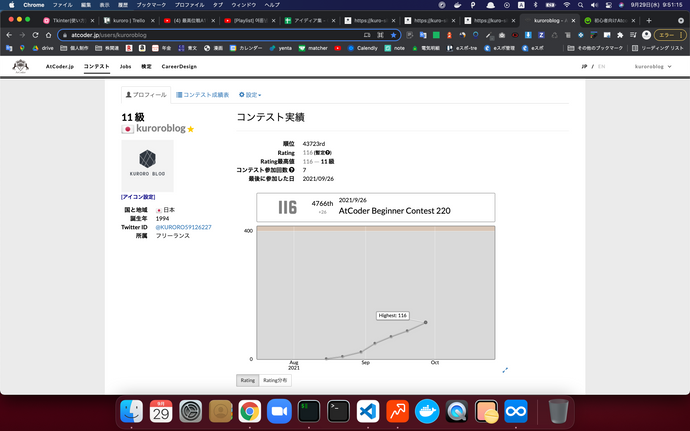Open the yenta bookmark
Image resolution: width=690 pixels, height=431 pixels.
(281, 48)
